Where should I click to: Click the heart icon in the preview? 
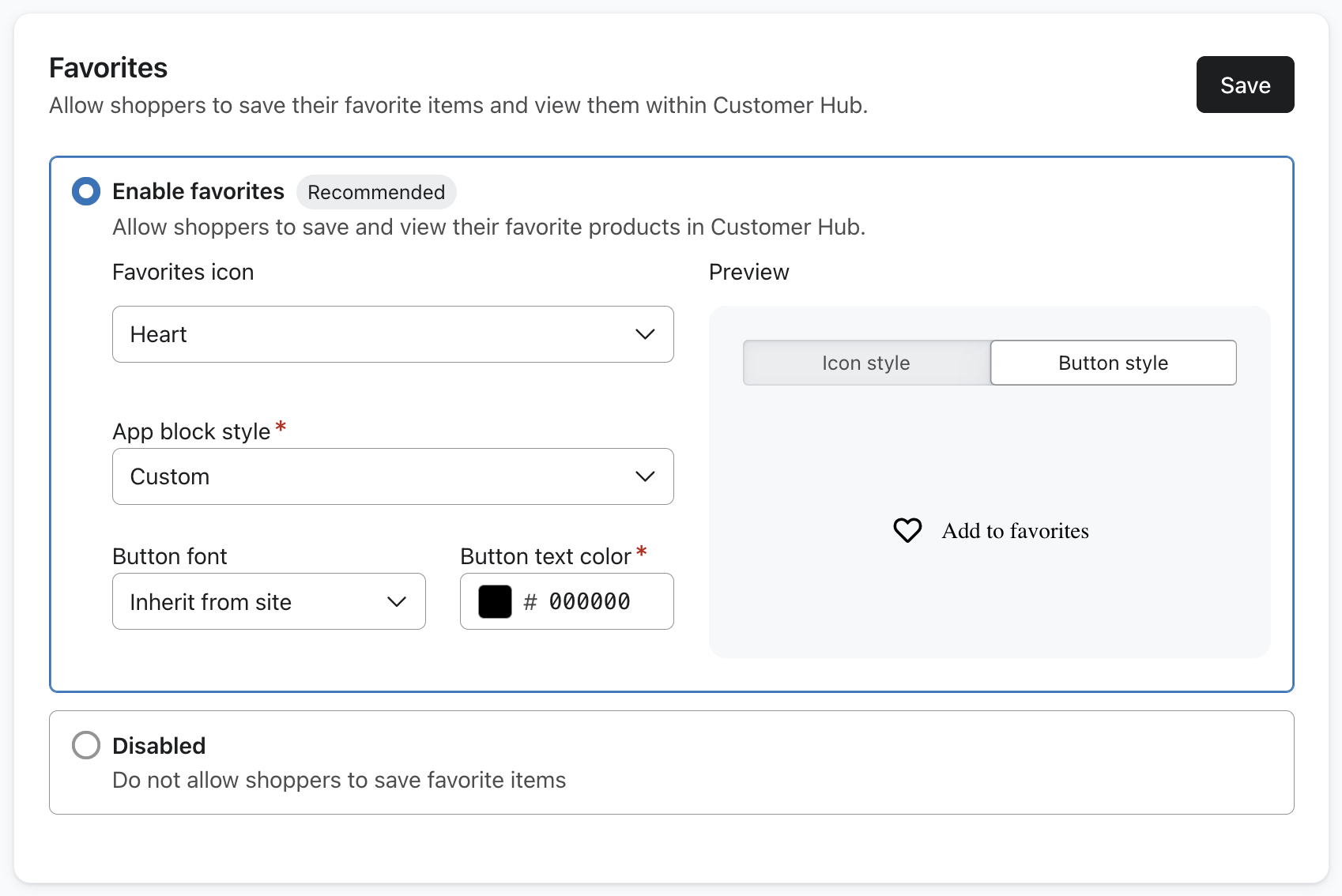click(x=907, y=530)
